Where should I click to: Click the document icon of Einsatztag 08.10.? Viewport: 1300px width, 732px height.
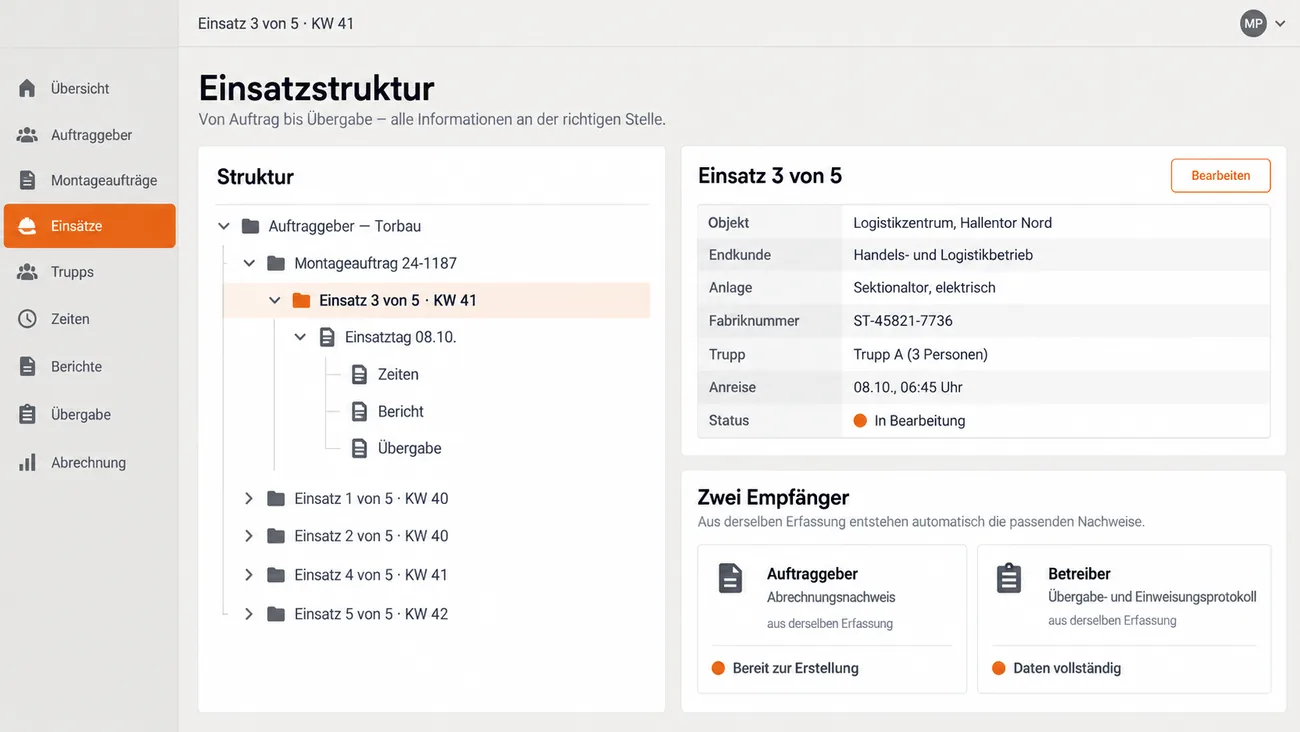327,337
